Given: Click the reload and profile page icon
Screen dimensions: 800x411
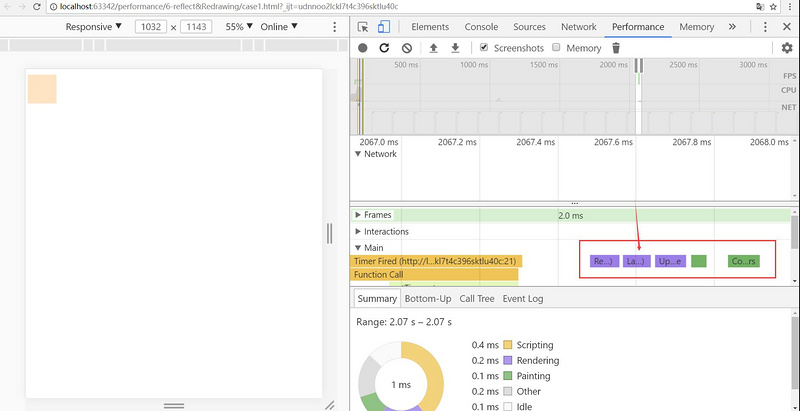Looking at the screenshot, I should [384, 48].
